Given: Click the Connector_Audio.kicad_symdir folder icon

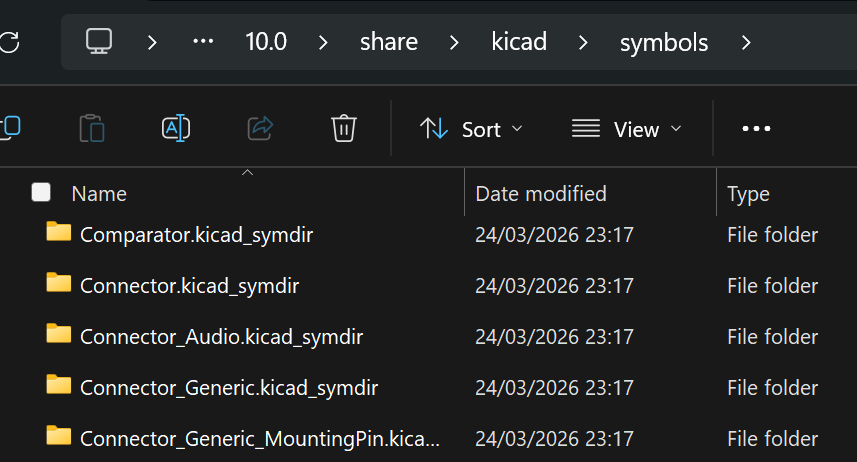Looking at the screenshot, I should 59,335.
